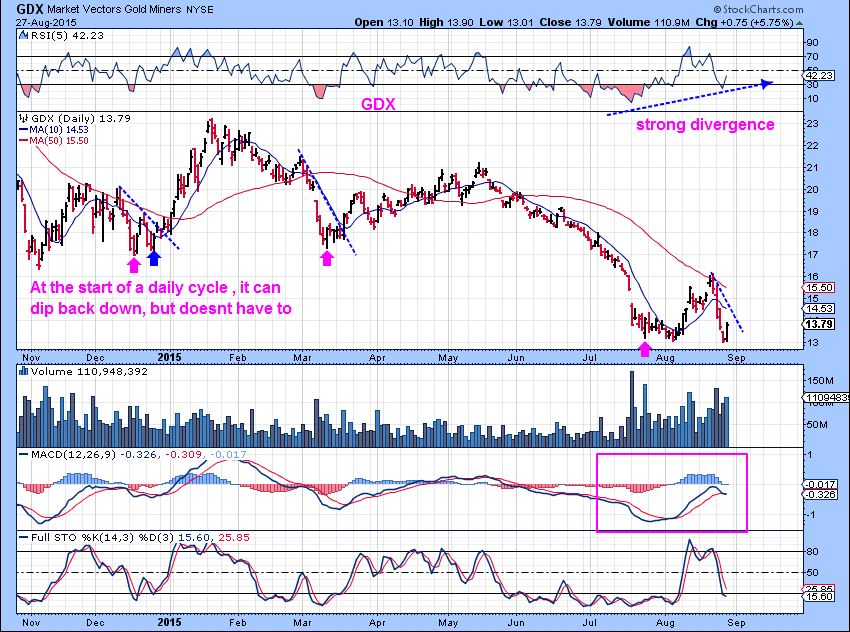
Task: Click the -0.326 MACD tag on right axis
Action: (x=819, y=495)
